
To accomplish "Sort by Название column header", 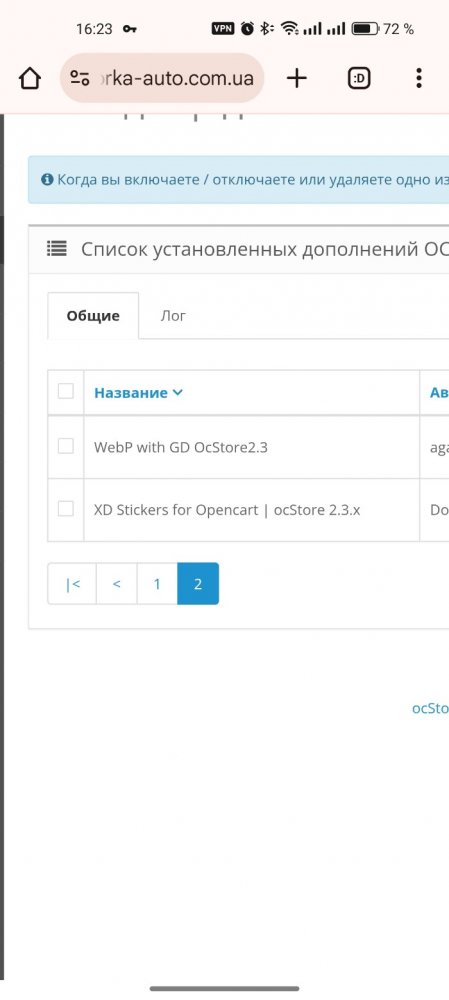I will [x=138, y=393].
